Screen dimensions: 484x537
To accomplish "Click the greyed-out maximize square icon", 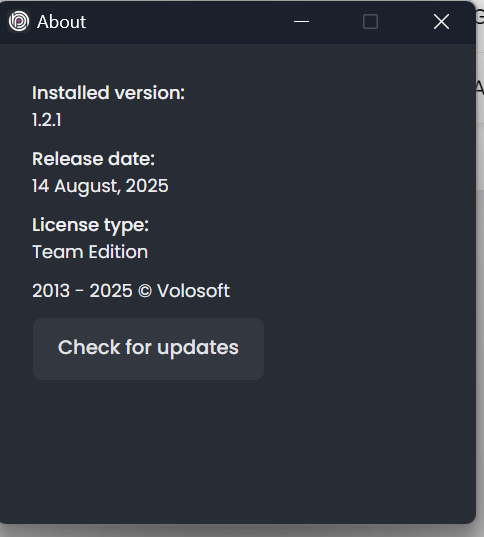I will point(370,22).
